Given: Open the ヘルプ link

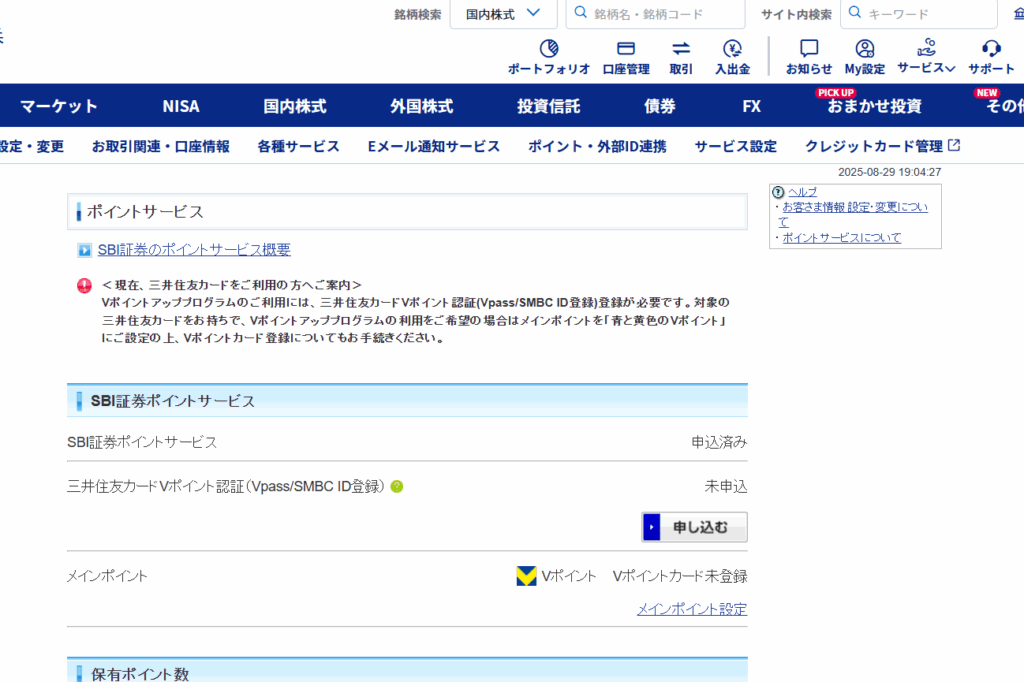Looking at the screenshot, I should click(x=802, y=192).
